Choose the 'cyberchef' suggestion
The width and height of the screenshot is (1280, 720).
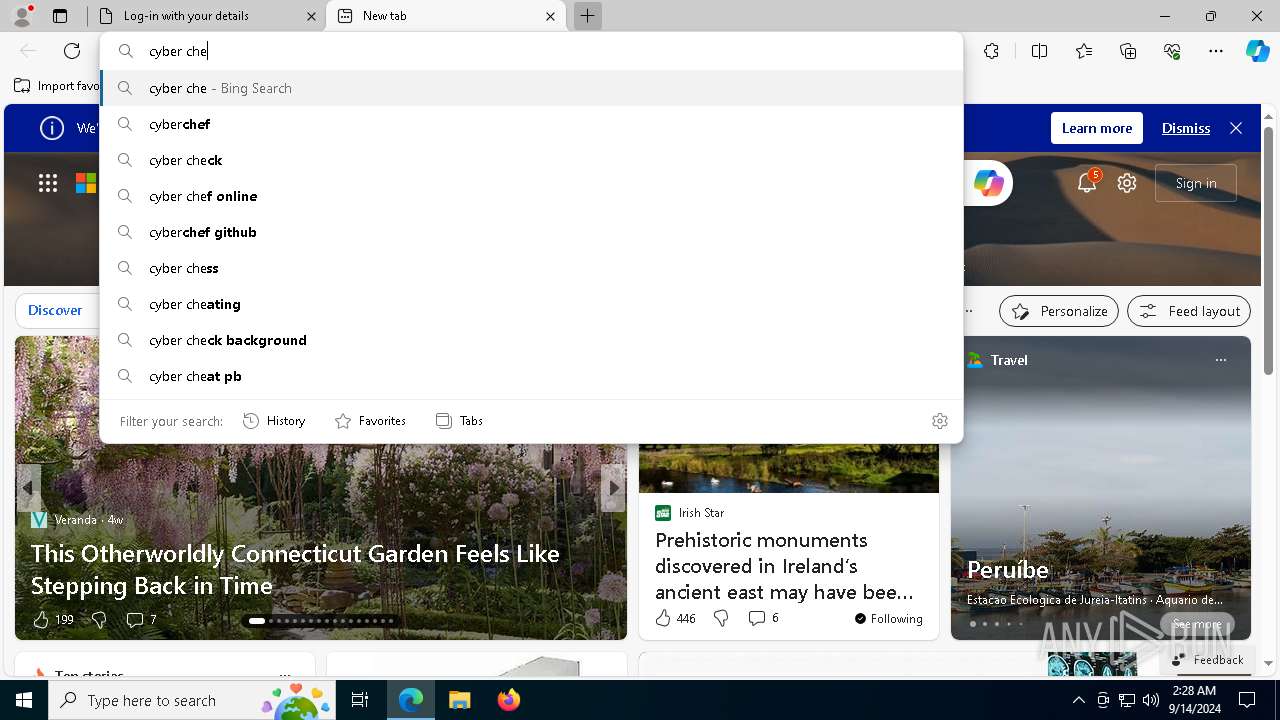pos(532,124)
